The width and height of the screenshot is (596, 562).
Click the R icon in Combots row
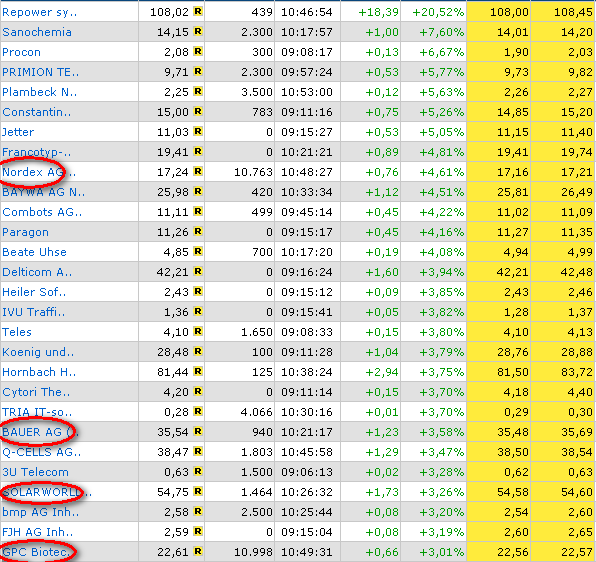point(198,211)
